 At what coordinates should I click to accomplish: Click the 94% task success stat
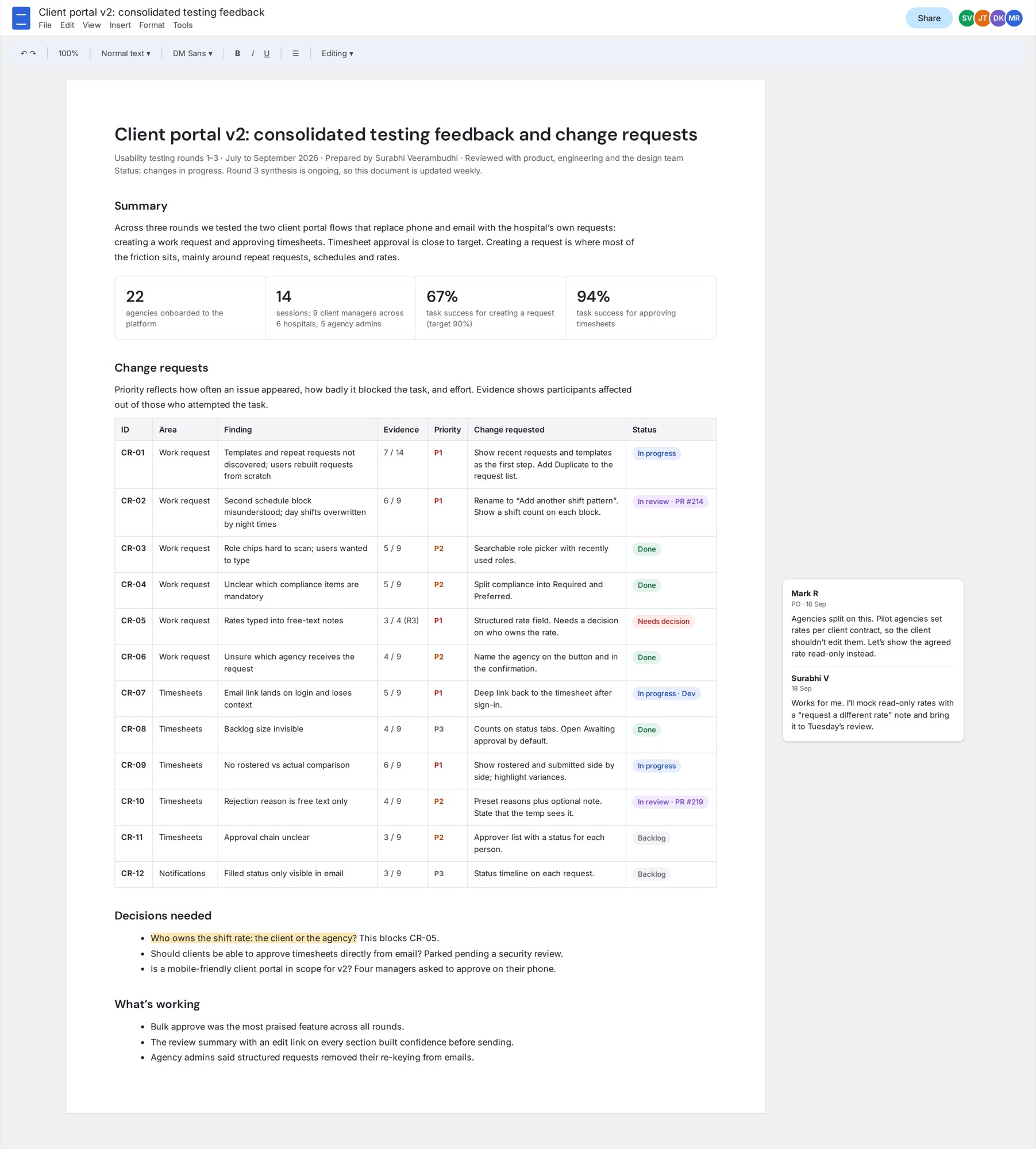[x=641, y=308]
